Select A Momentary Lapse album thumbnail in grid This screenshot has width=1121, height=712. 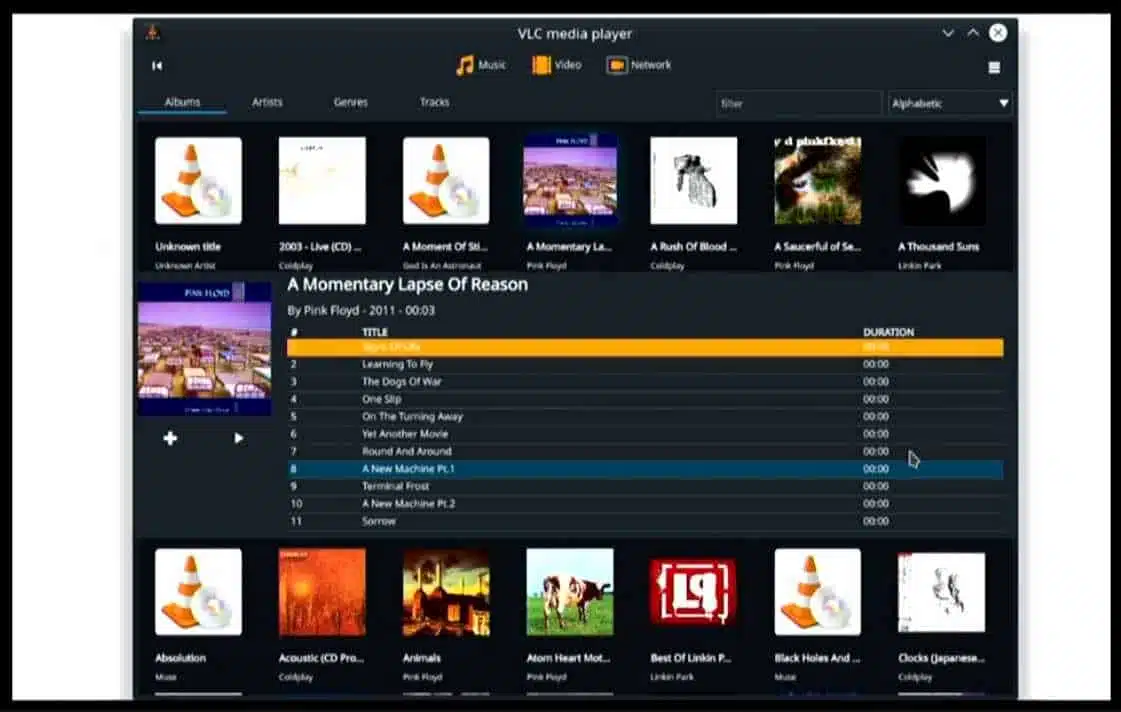[x=570, y=181]
